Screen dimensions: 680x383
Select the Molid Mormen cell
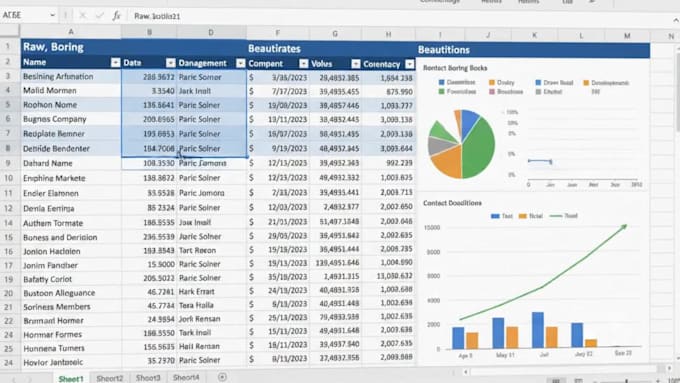pos(71,90)
